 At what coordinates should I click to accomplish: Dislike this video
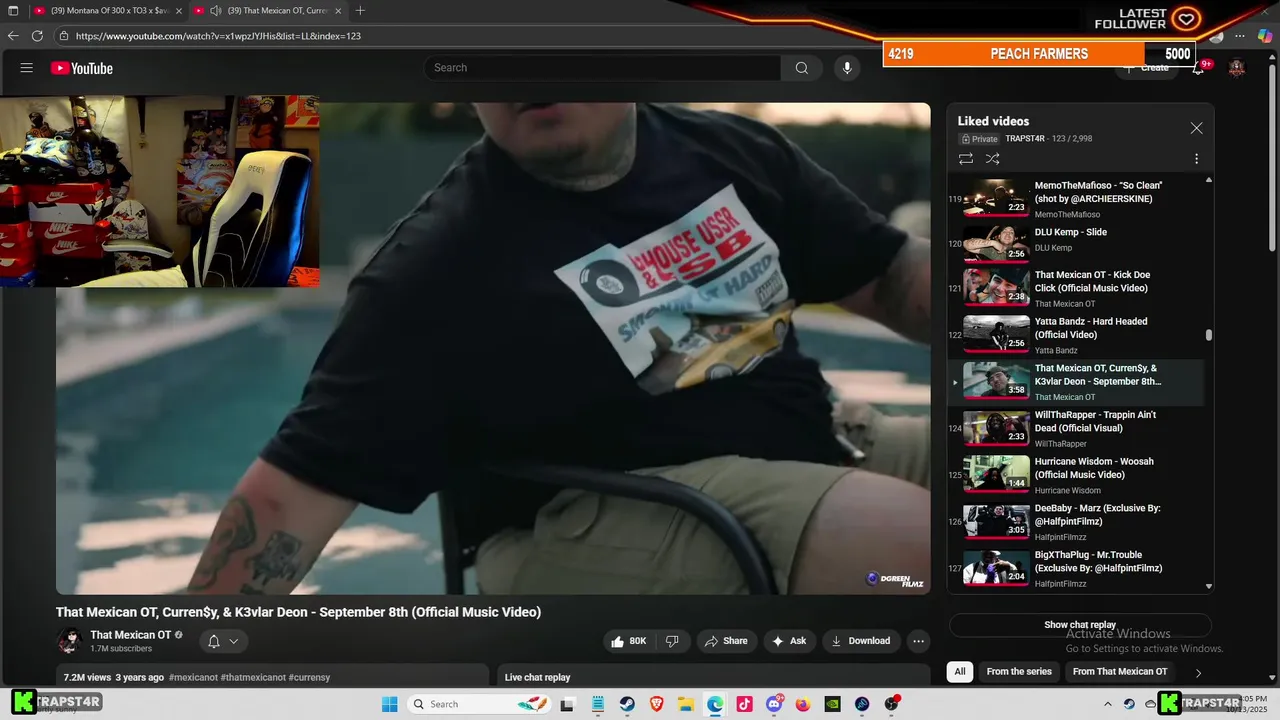672,641
